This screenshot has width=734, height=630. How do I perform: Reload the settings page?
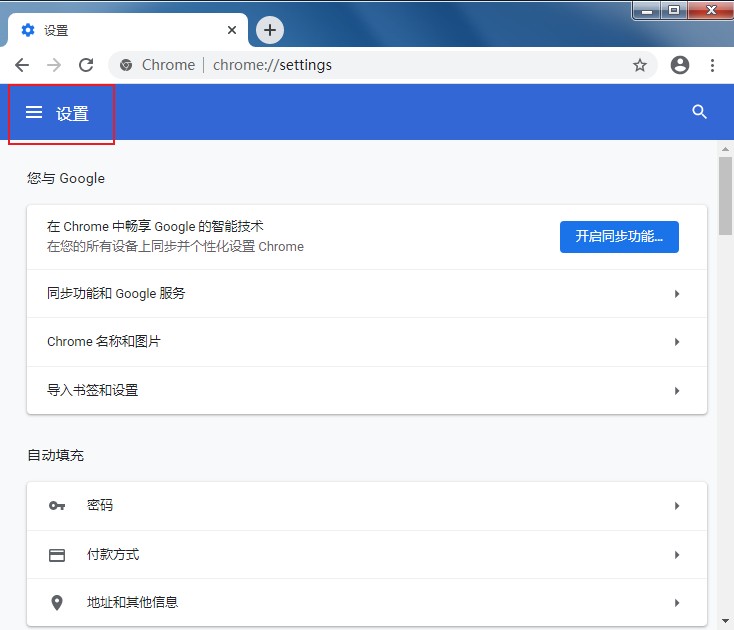tap(86, 65)
